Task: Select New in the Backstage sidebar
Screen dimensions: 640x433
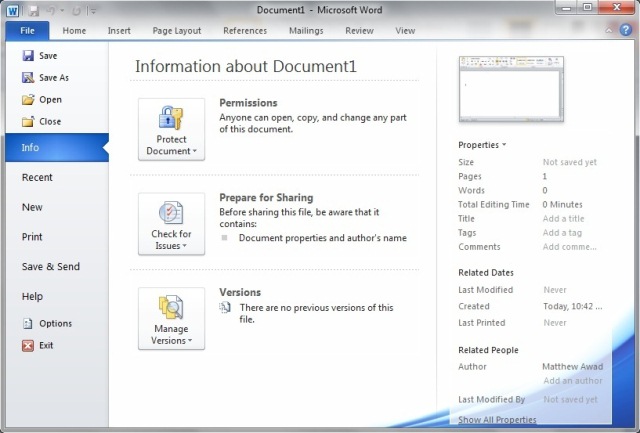Action: pyautogui.click(x=32, y=207)
